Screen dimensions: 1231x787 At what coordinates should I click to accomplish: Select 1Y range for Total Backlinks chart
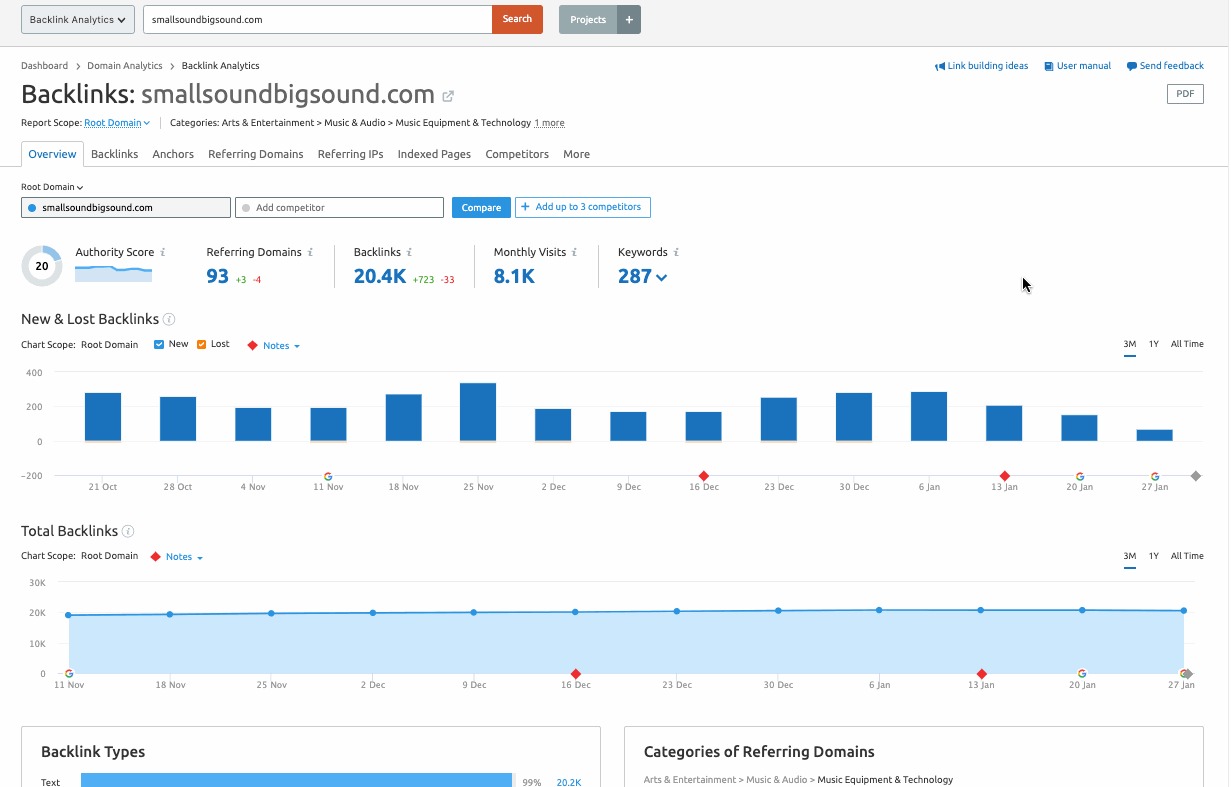point(1154,557)
